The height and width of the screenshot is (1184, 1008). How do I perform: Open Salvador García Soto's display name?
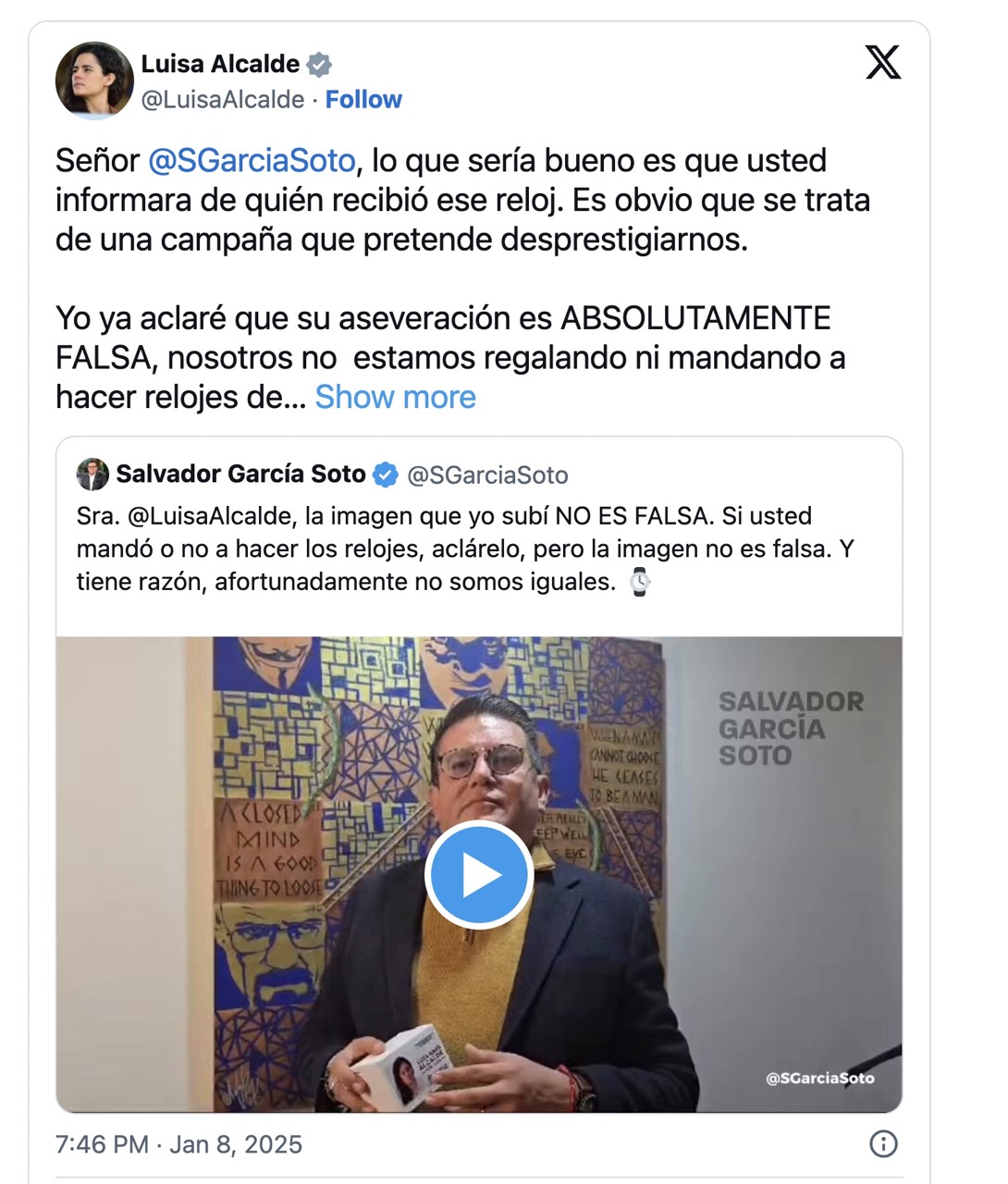pos(240,475)
